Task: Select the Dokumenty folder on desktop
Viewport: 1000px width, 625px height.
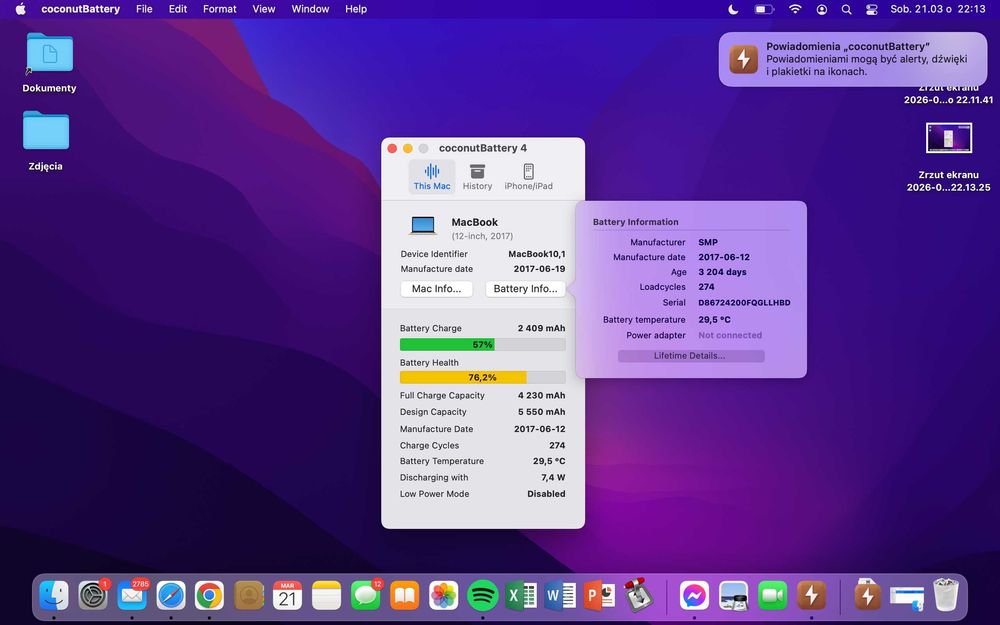Action: click(x=49, y=62)
